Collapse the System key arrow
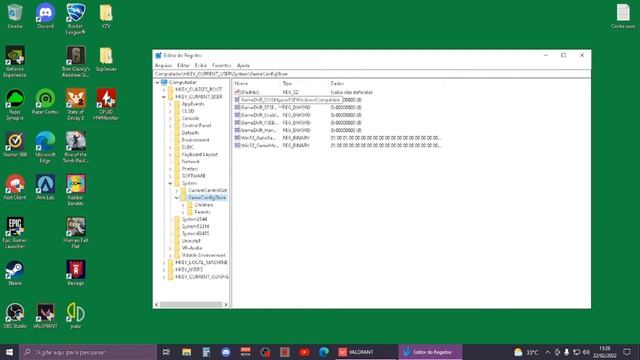Viewport: 640px width, 360px height. [x=171, y=183]
